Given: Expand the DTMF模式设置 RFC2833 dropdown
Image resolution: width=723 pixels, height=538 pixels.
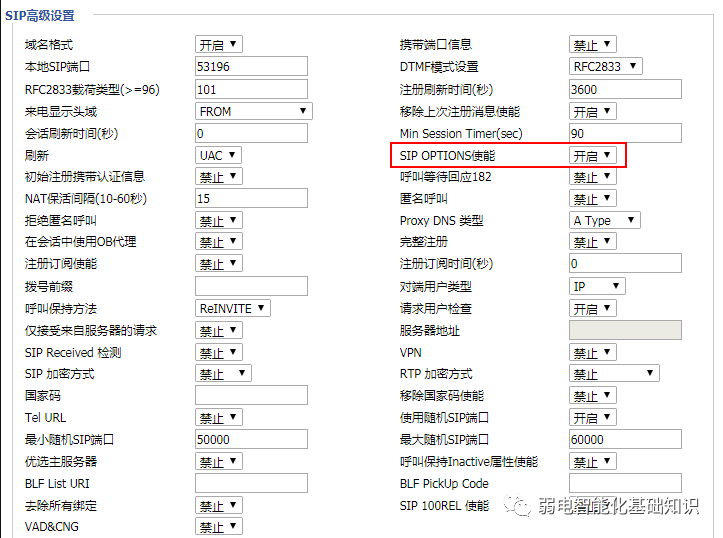Looking at the screenshot, I should [605, 66].
